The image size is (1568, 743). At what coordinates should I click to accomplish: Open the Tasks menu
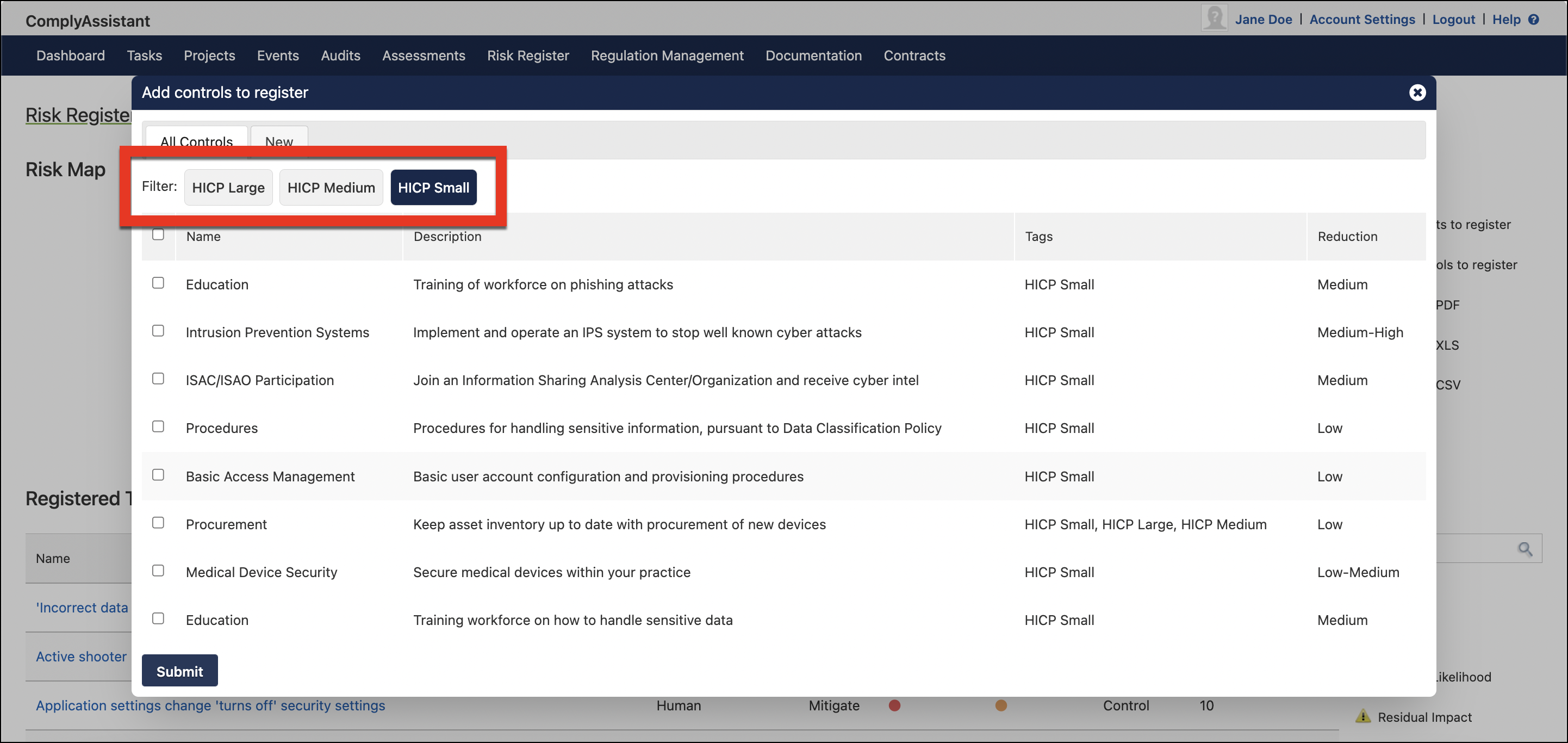point(144,55)
